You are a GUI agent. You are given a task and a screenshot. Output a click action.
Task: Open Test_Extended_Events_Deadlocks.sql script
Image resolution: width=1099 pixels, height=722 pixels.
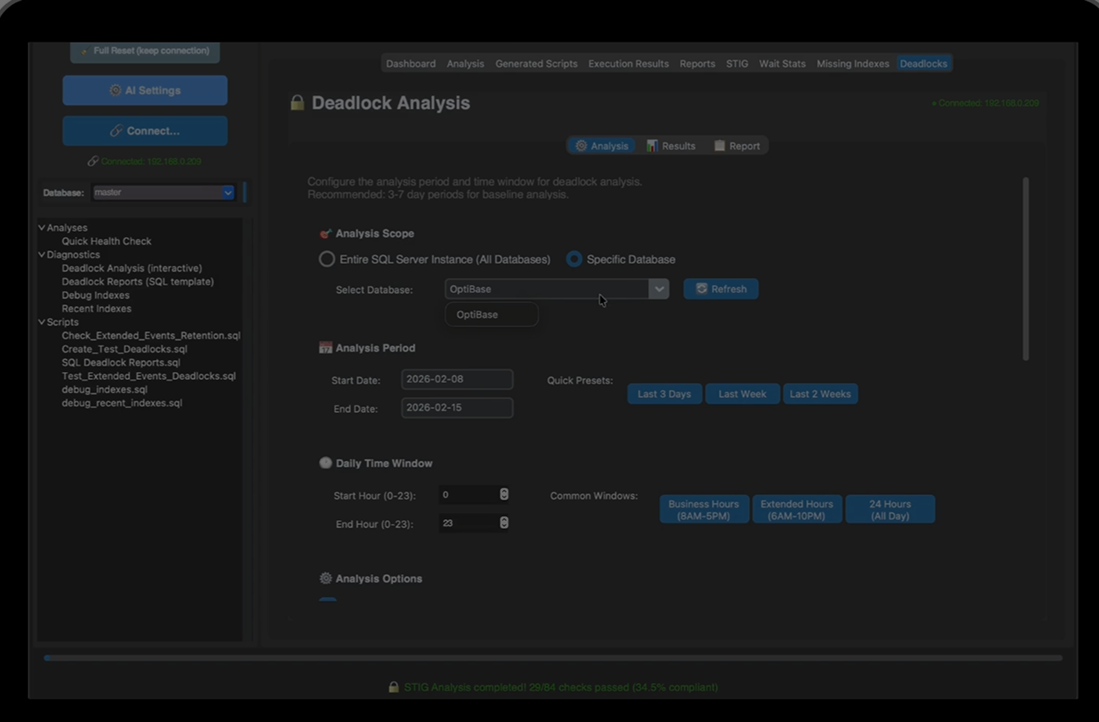click(149, 376)
